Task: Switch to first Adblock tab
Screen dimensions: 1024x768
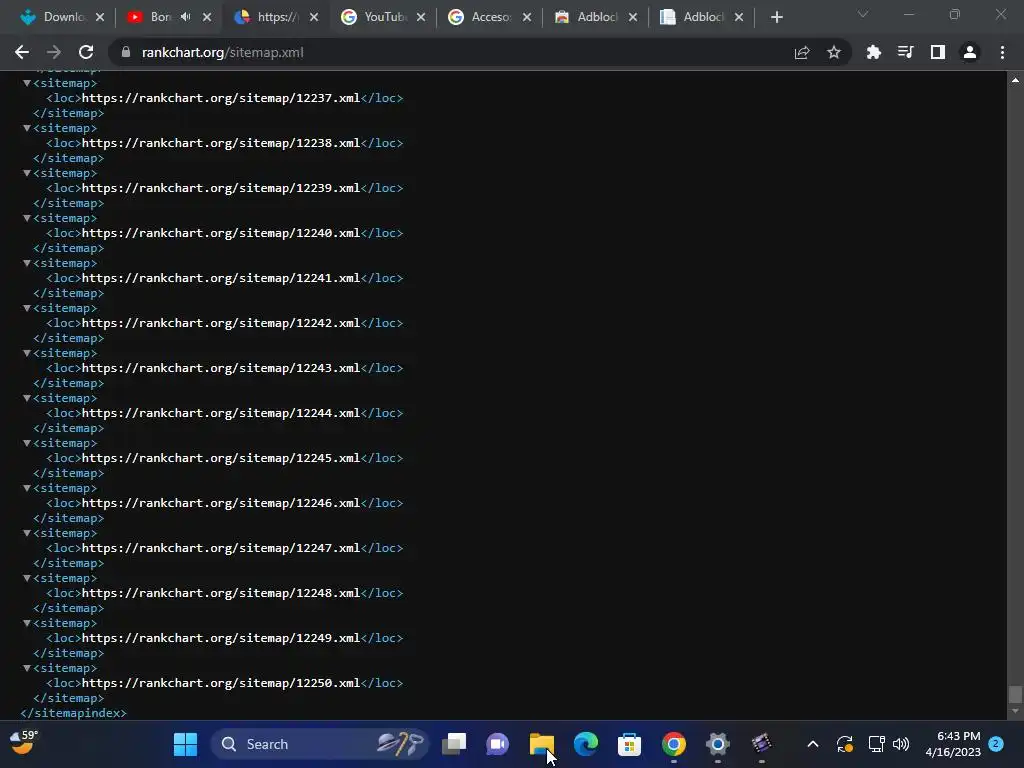Action: coord(596,17)
